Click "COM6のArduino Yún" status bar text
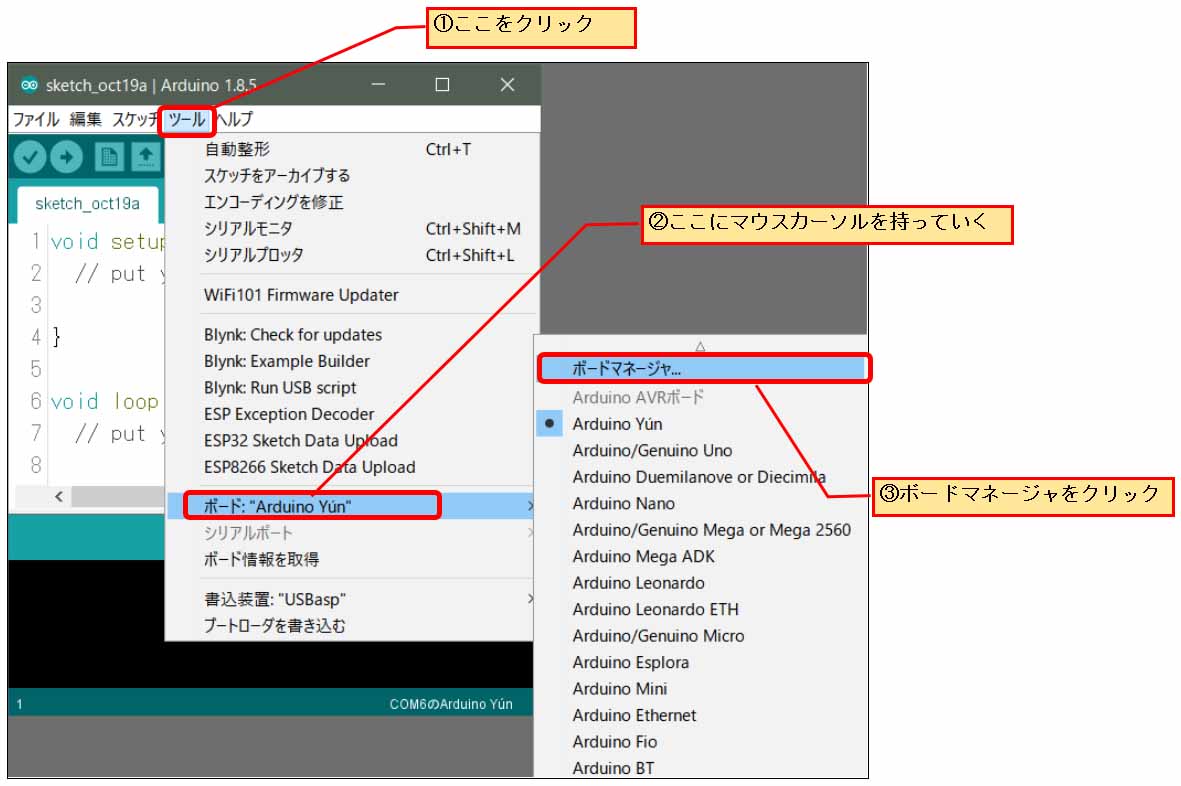The width and height of the screenshot is (1181, 786). [x=450, y=704]
